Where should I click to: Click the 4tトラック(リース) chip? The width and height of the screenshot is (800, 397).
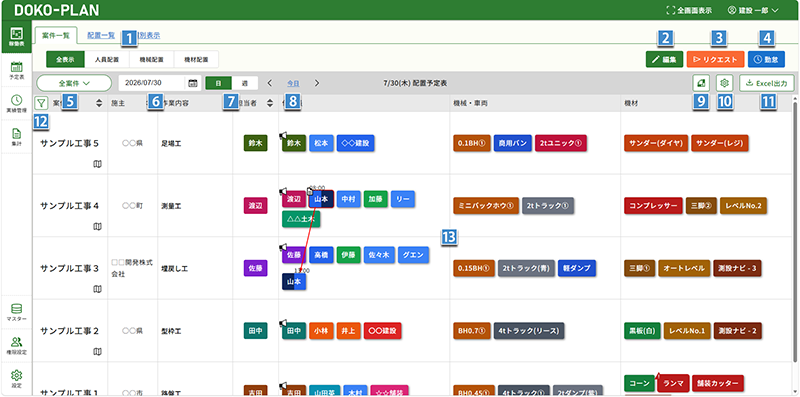(x=529, y=331)
